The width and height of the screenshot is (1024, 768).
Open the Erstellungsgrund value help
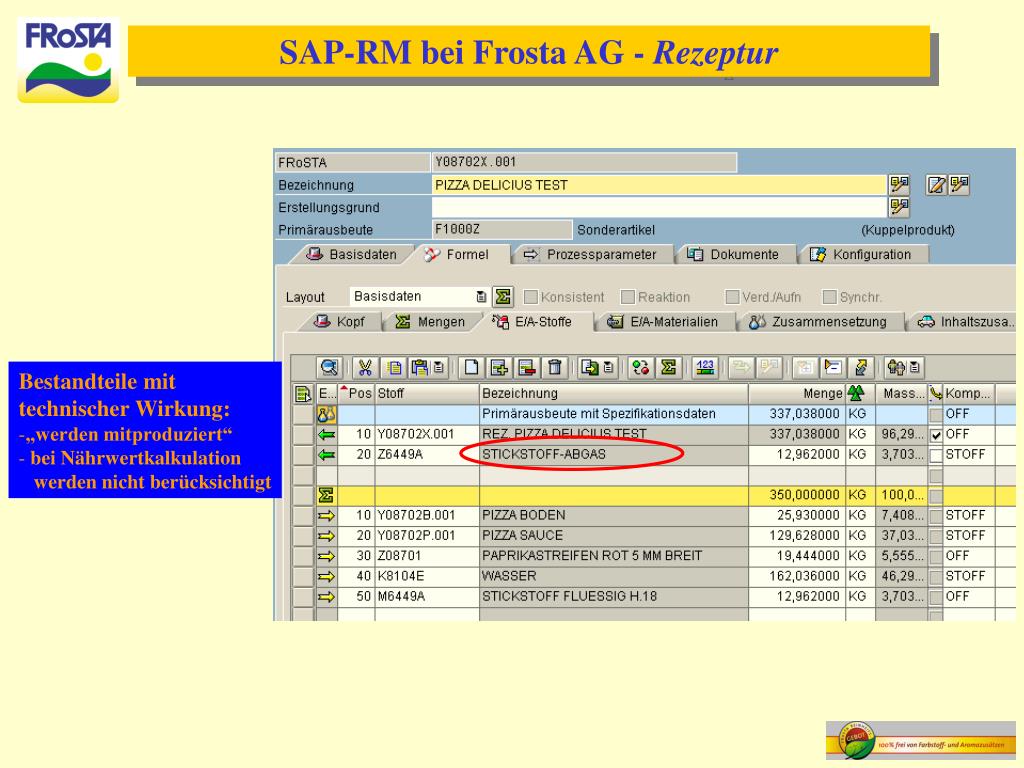[898, 207]
